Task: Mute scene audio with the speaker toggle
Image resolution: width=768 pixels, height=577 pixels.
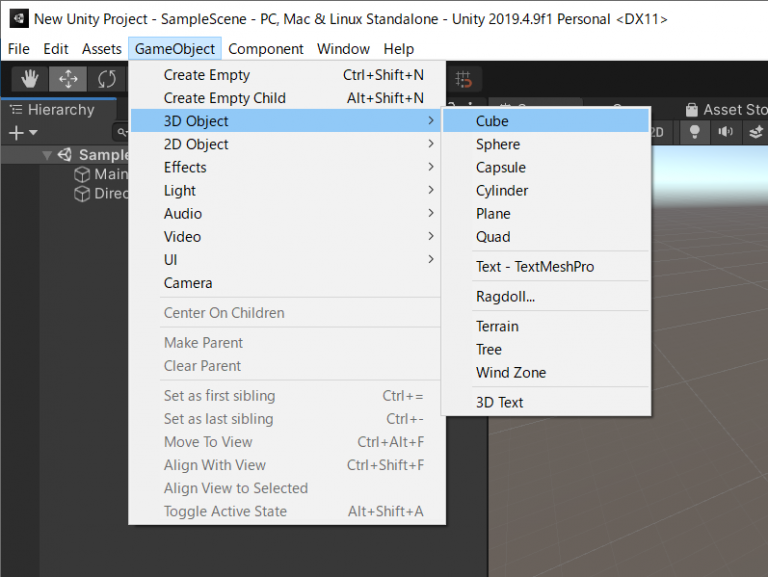Action: [x=725, y=132]
